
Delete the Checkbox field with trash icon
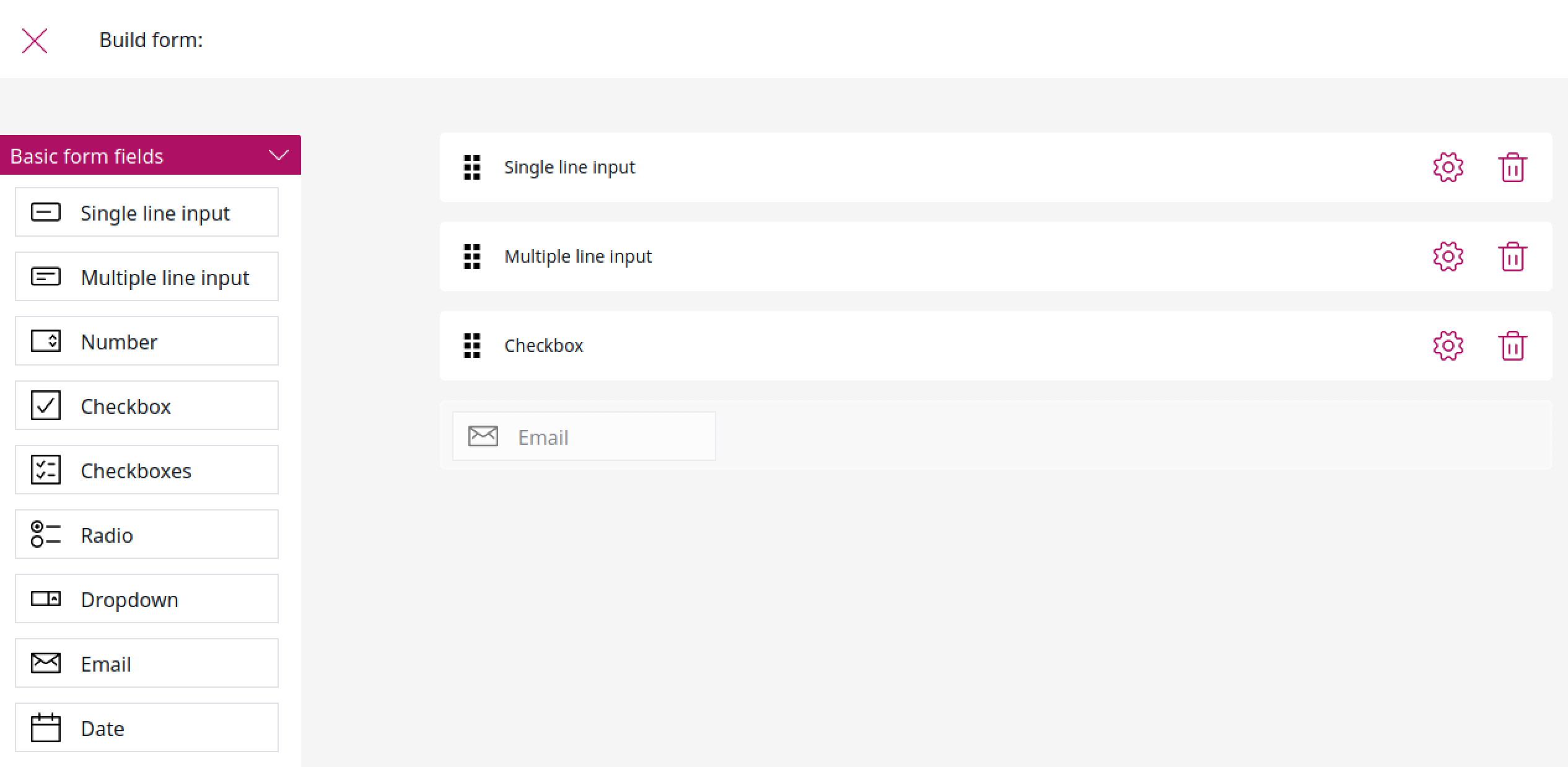point(1512,346)
